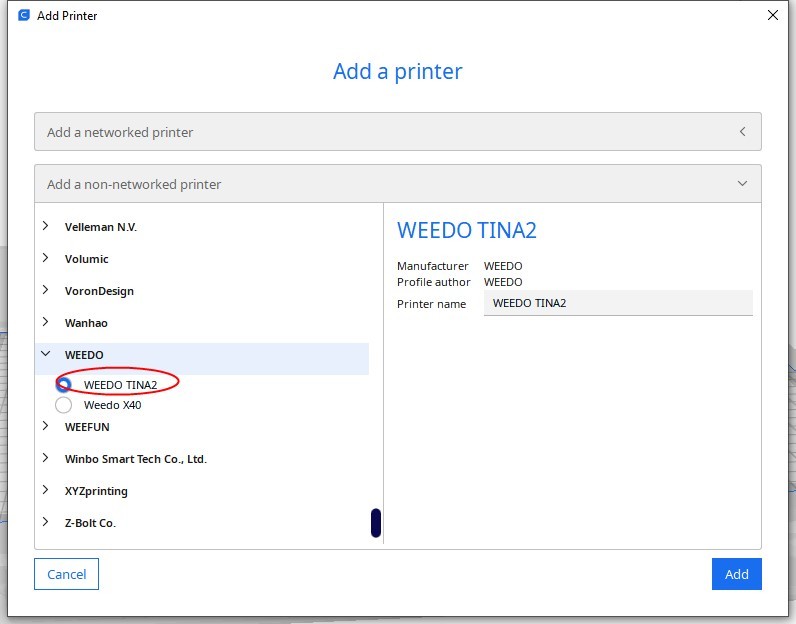Click the Cura app icon in title bar

24,15
